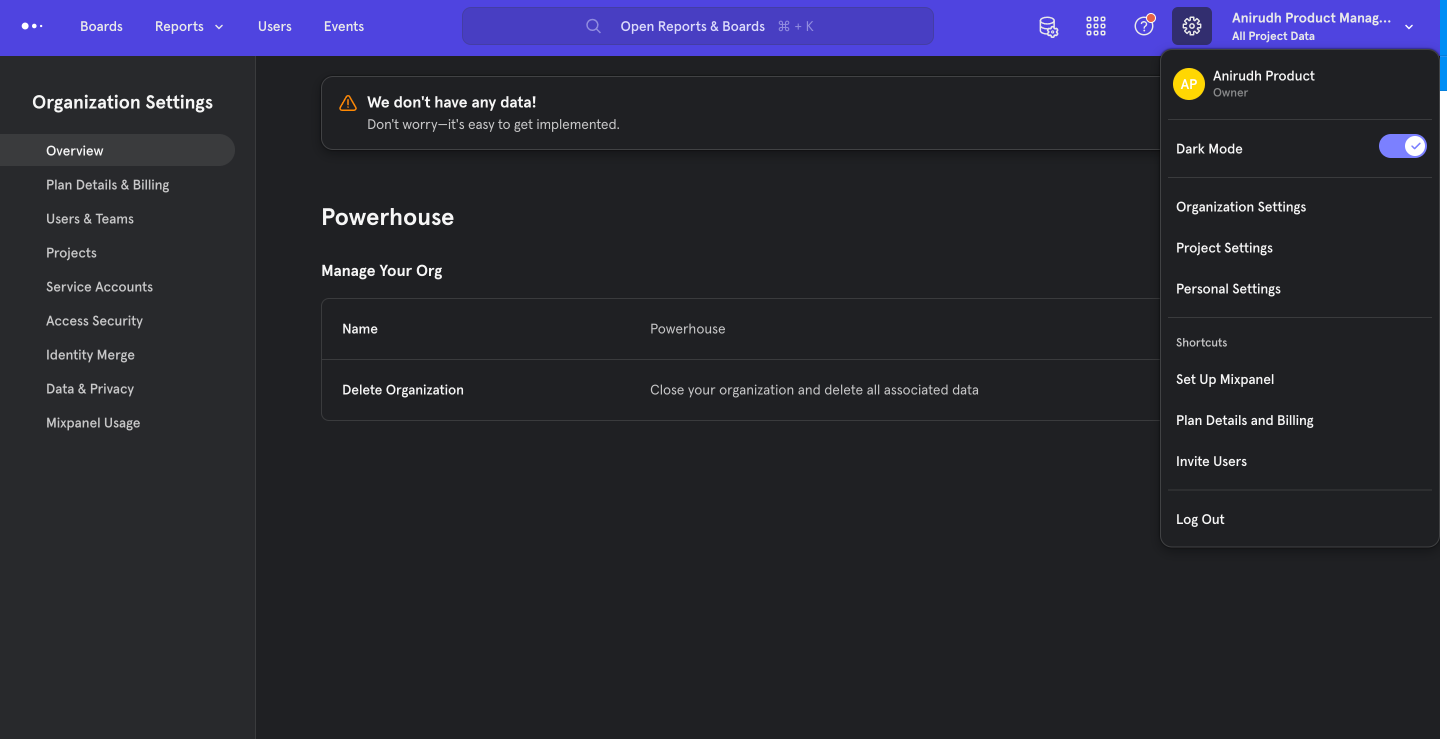The height and width of the screenshot is (739, 1447).
Task: Click the All Project Data label
Action: [1273, 36]
